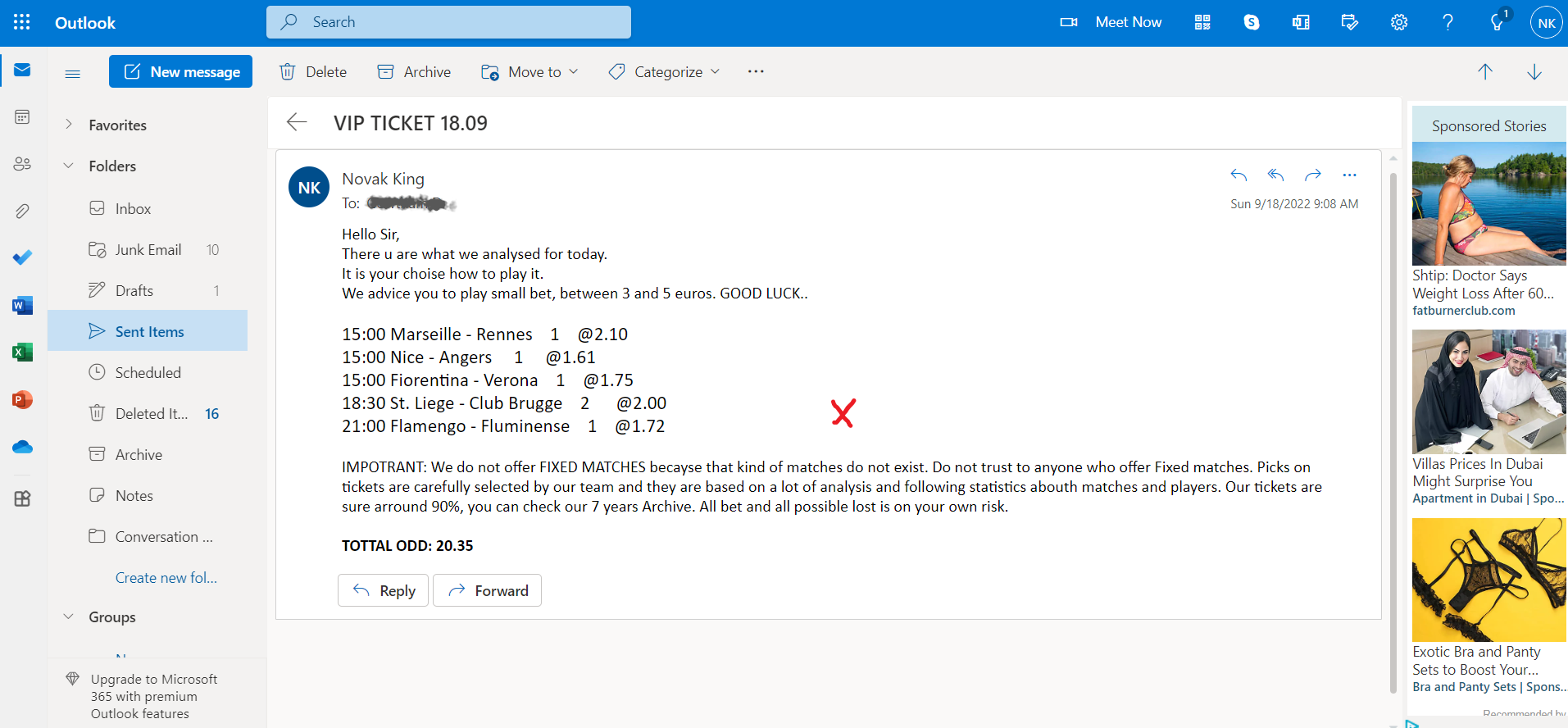Screen dimensions: 1568x728
Task: Click into the Search box
Action: click(x=448, y=22)
